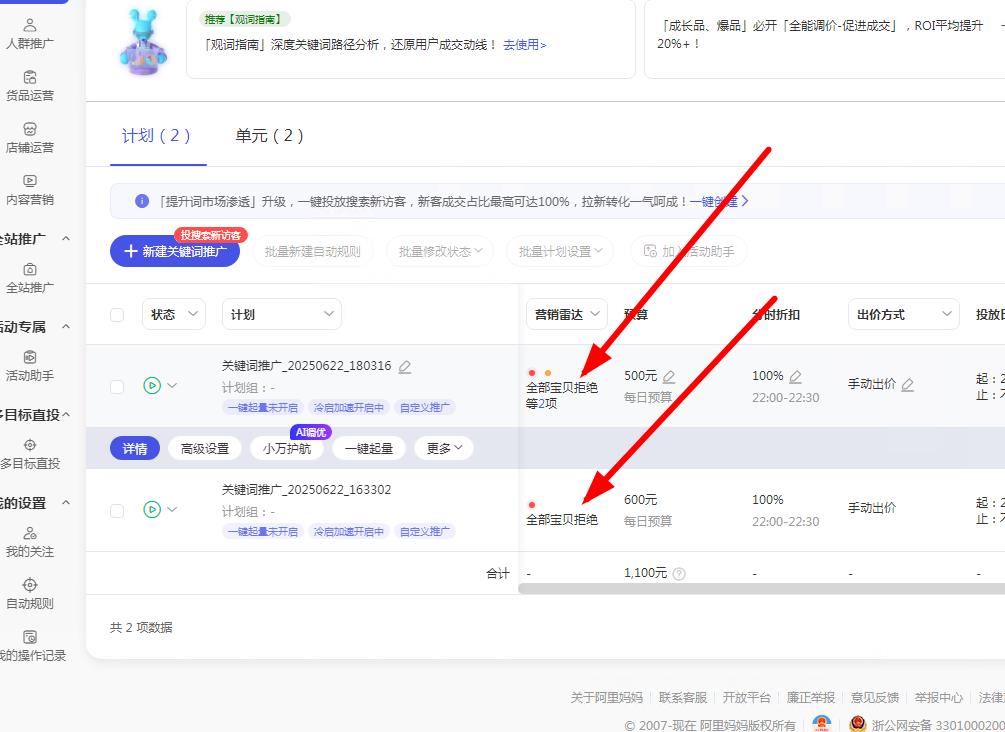1005x732 pixels.
Task: Open 人群推广 in the sidebar
Action: [29, 35]
